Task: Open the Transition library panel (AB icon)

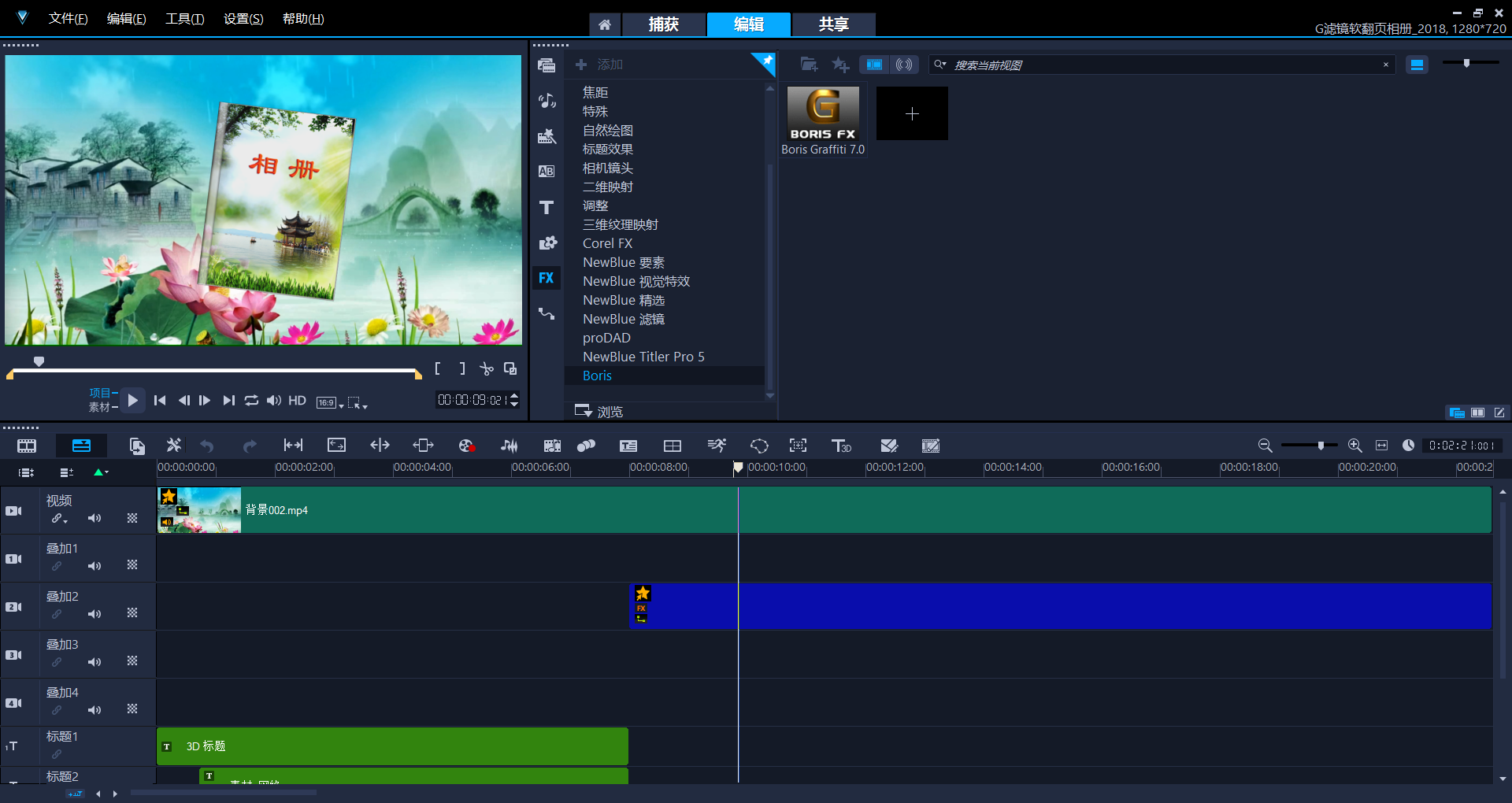Action: coord(547,172)
